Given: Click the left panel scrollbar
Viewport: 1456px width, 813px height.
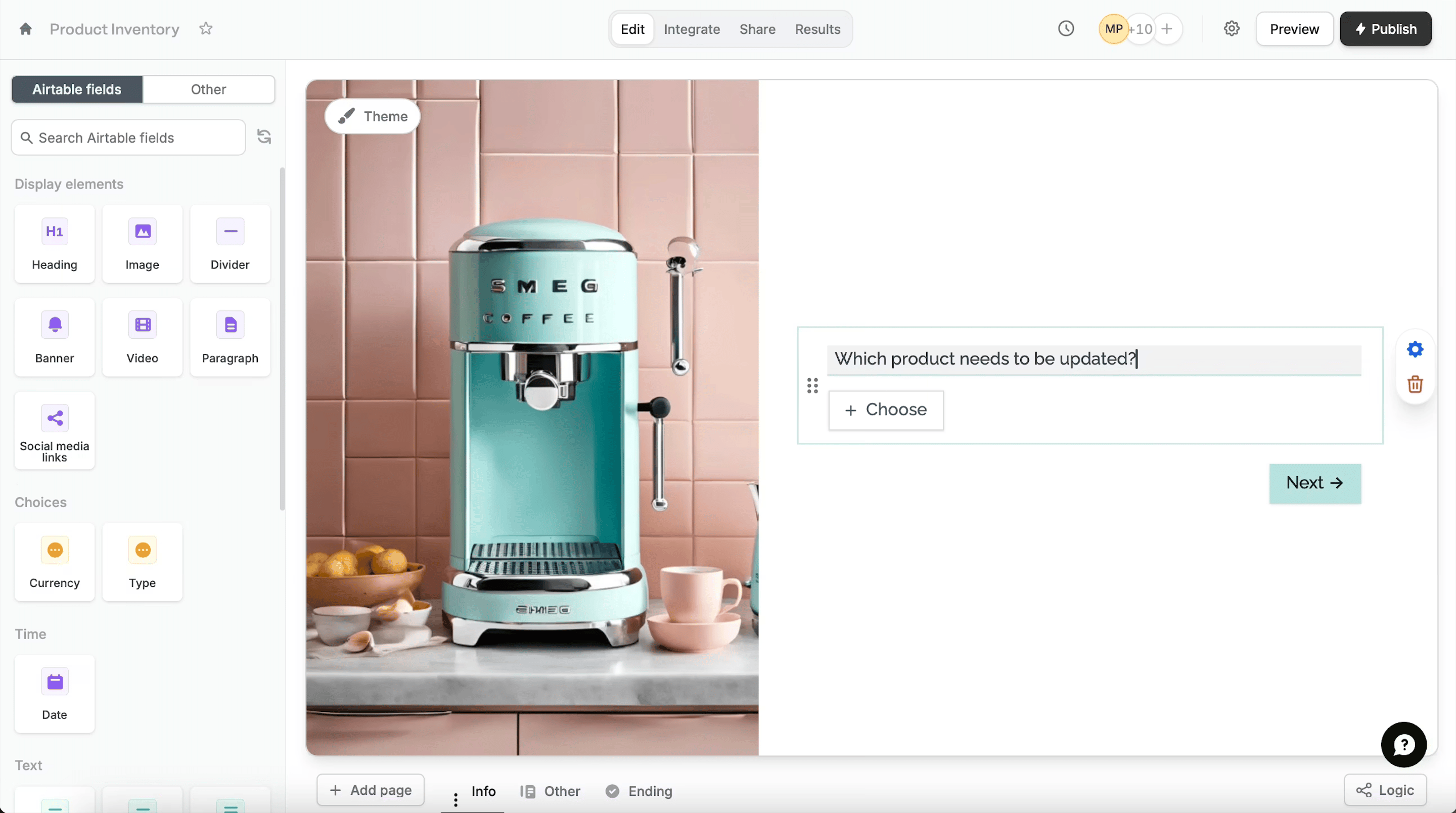Looking at the screenshot, I should (x=282, y=339).
